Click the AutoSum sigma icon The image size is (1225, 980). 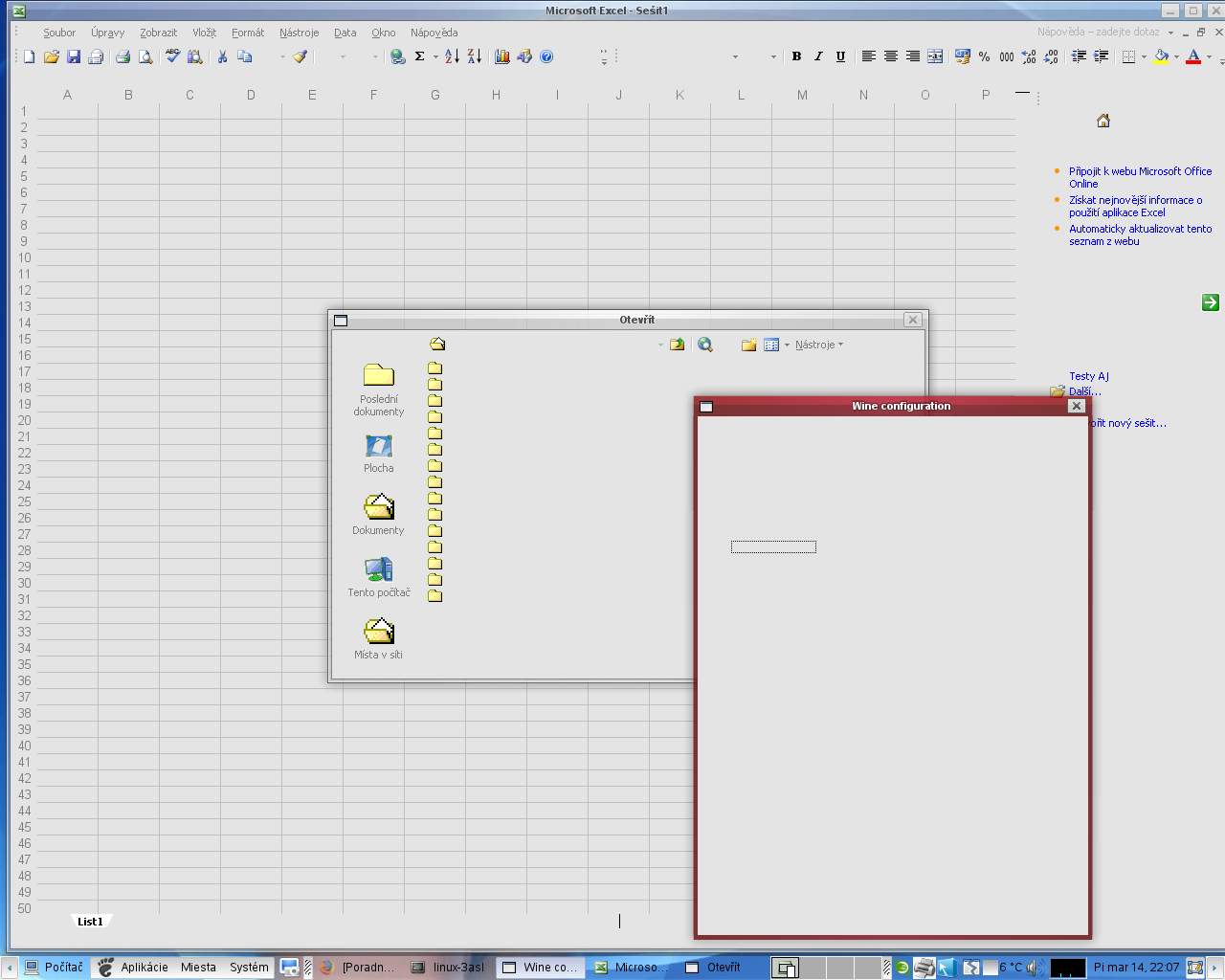[x=419, y=56]
